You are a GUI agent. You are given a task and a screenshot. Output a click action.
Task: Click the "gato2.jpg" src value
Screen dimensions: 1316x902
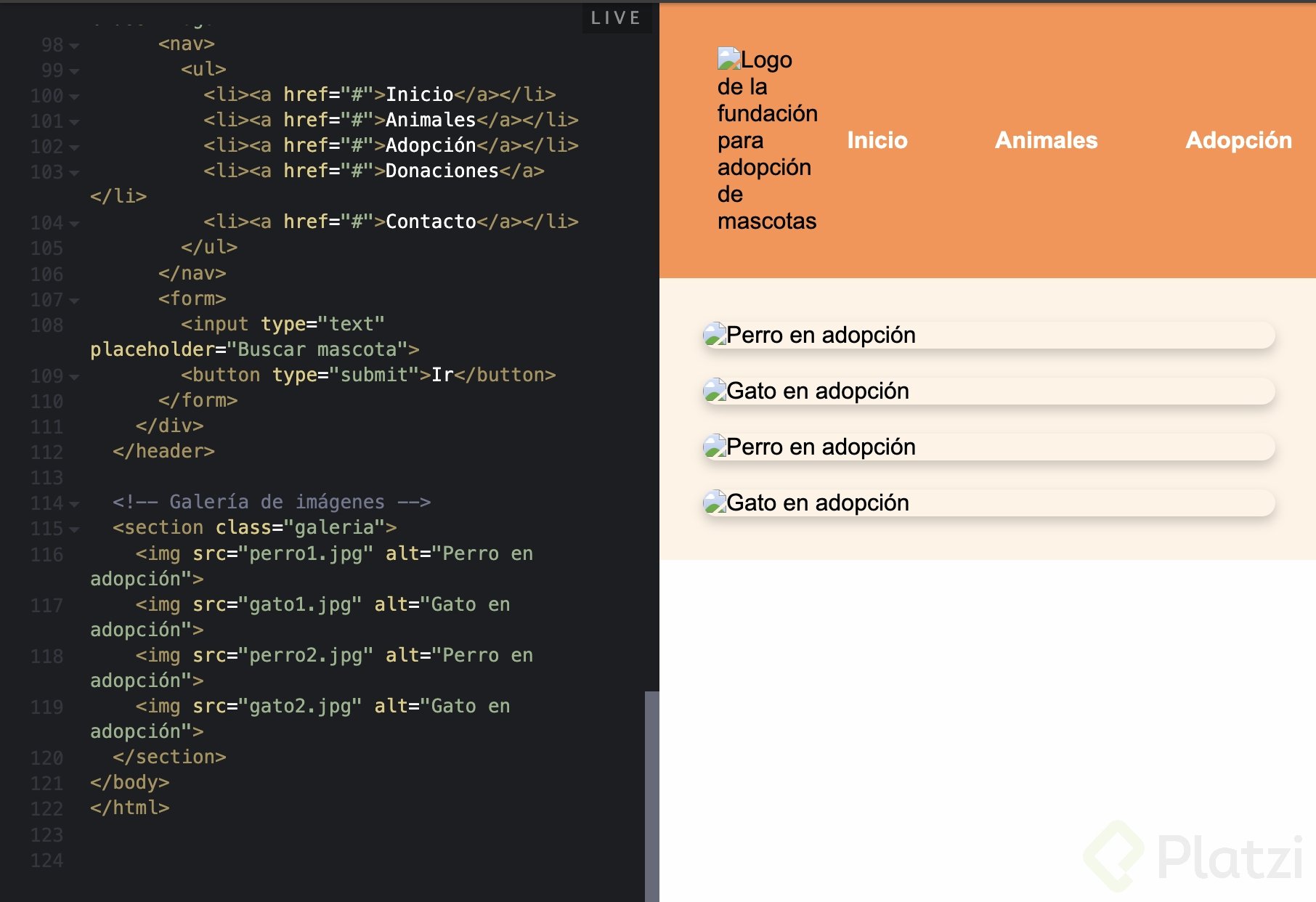point(300,706)
